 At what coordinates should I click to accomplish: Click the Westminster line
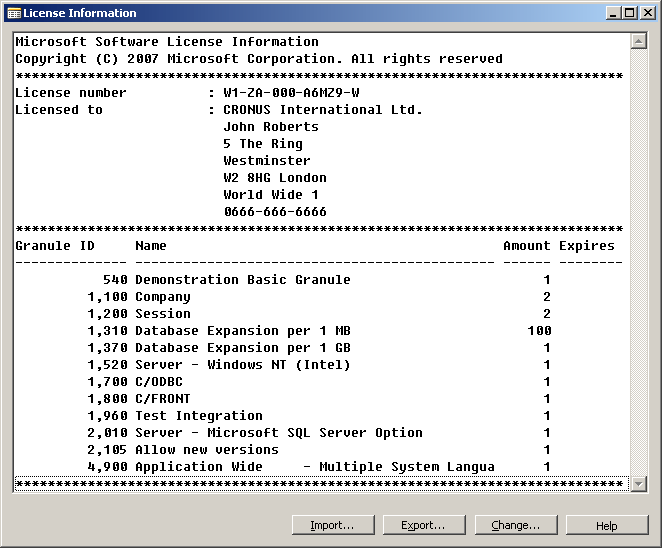(267, 160)
